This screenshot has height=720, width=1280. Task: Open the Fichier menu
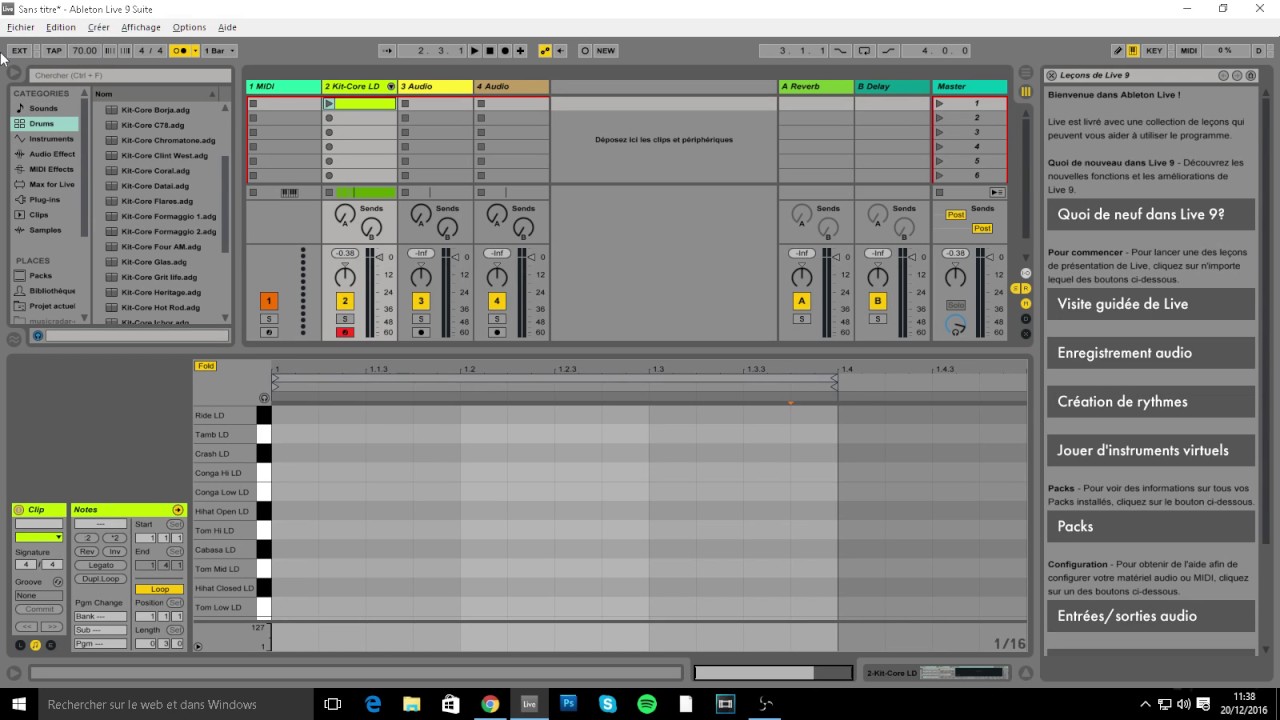[x=20, y=27]
